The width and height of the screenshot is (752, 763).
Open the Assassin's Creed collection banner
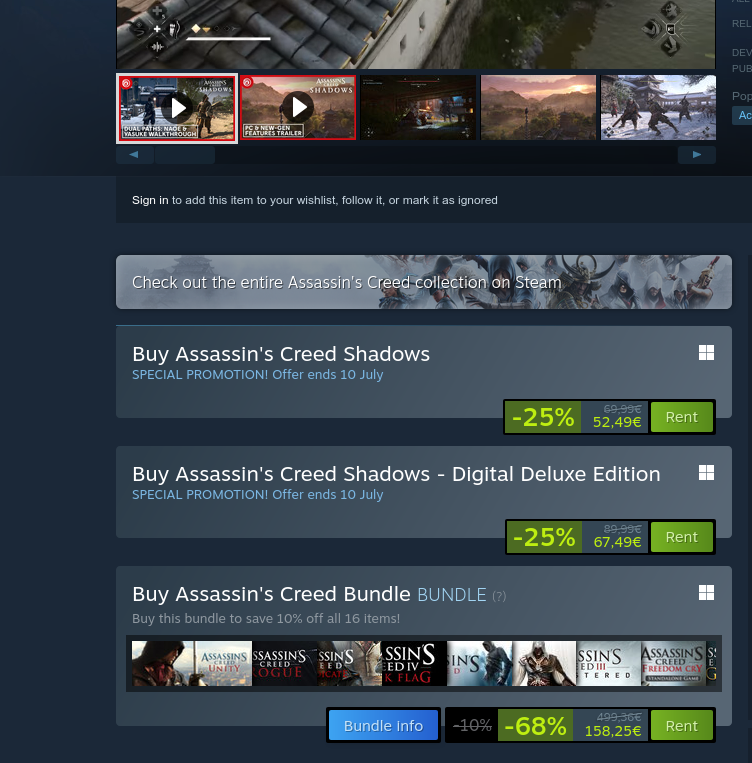423,282
